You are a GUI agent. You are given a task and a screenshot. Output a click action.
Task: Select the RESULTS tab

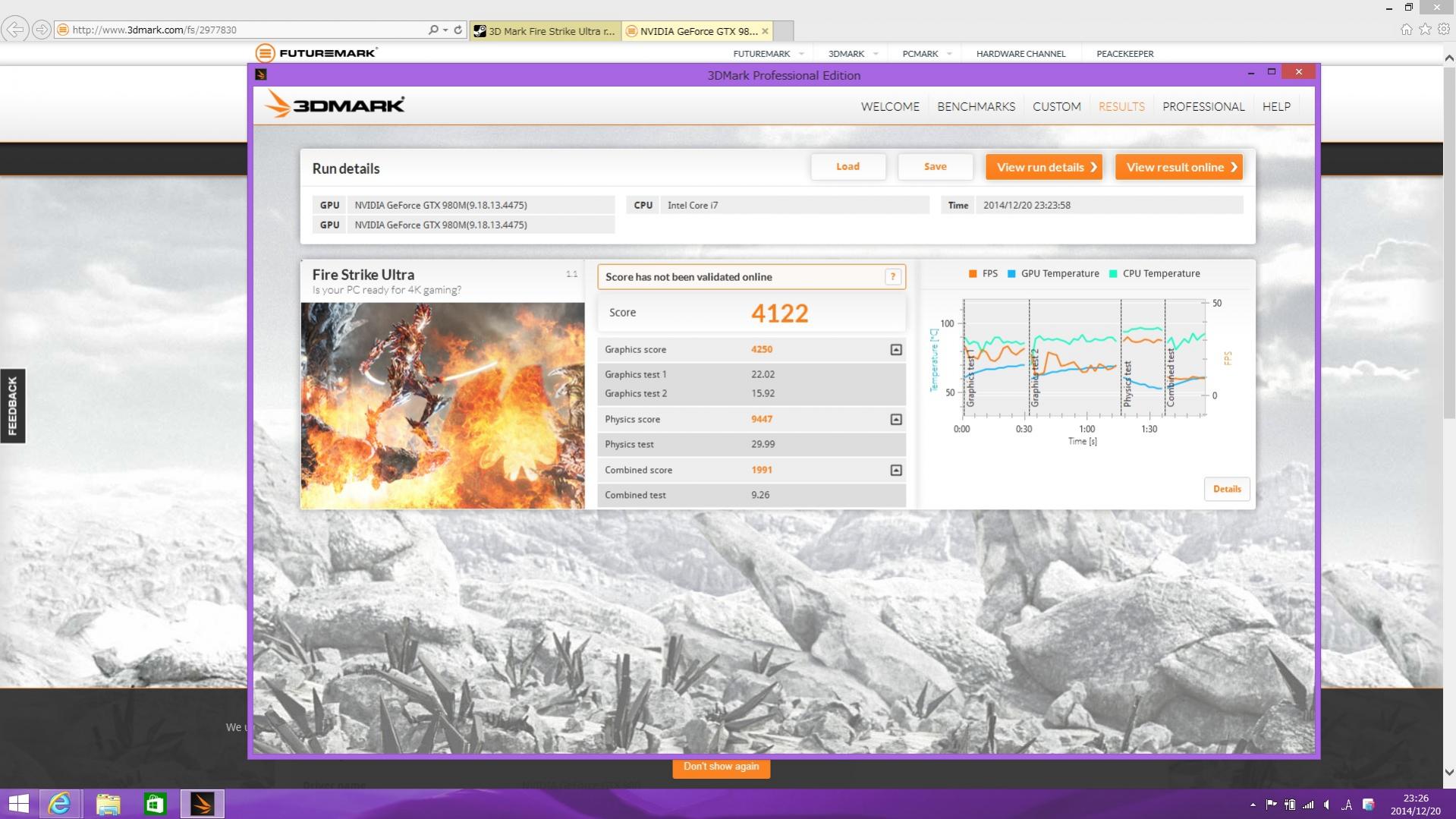coord(1121,106)
